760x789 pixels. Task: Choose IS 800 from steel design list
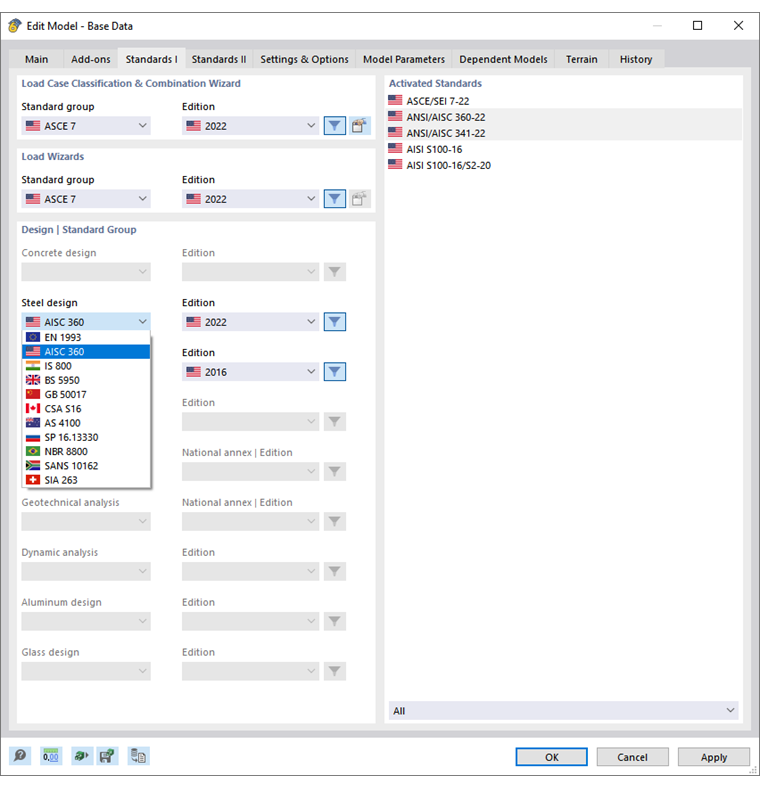coord(86,366)
